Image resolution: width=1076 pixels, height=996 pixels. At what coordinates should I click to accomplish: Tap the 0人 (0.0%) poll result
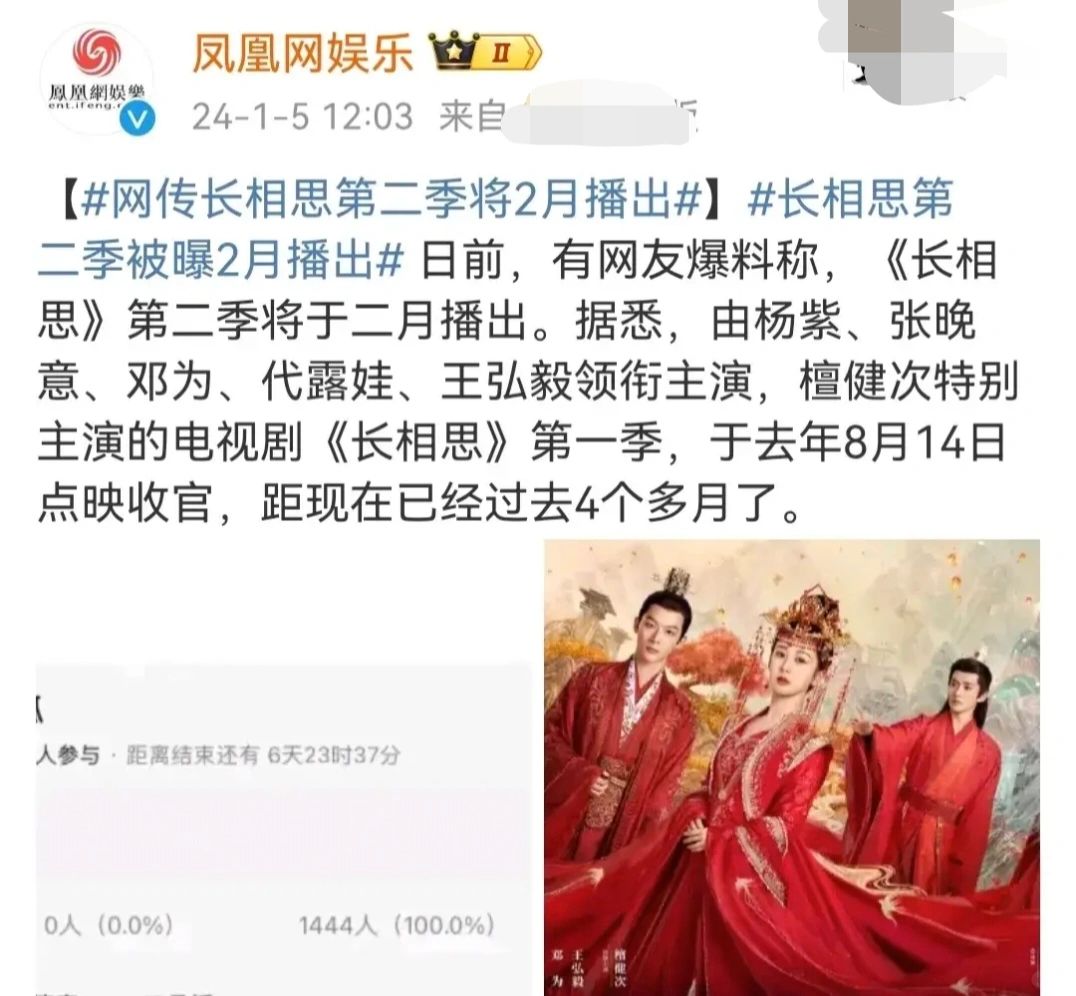(108, 926)
